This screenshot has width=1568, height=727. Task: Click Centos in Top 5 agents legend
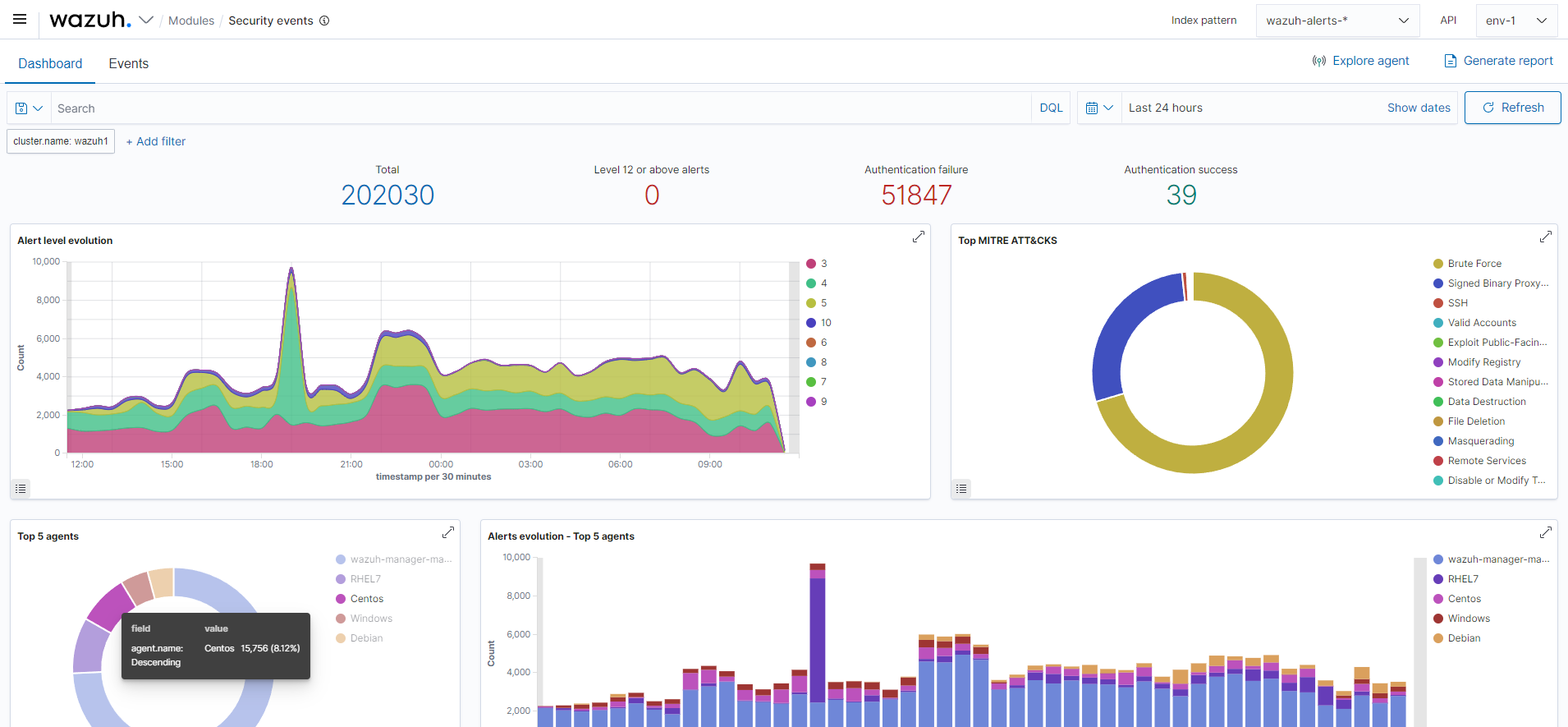pyautogui.click(x=367, y=599)
